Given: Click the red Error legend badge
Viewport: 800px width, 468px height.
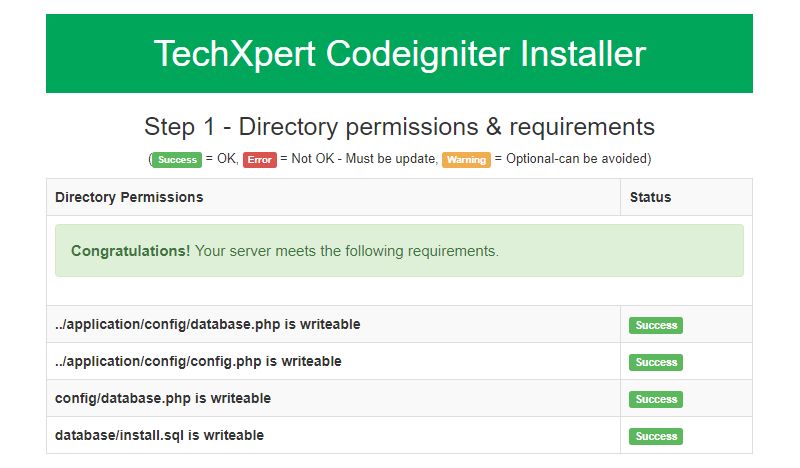Looking at the screenshot, I should point(259,159).
